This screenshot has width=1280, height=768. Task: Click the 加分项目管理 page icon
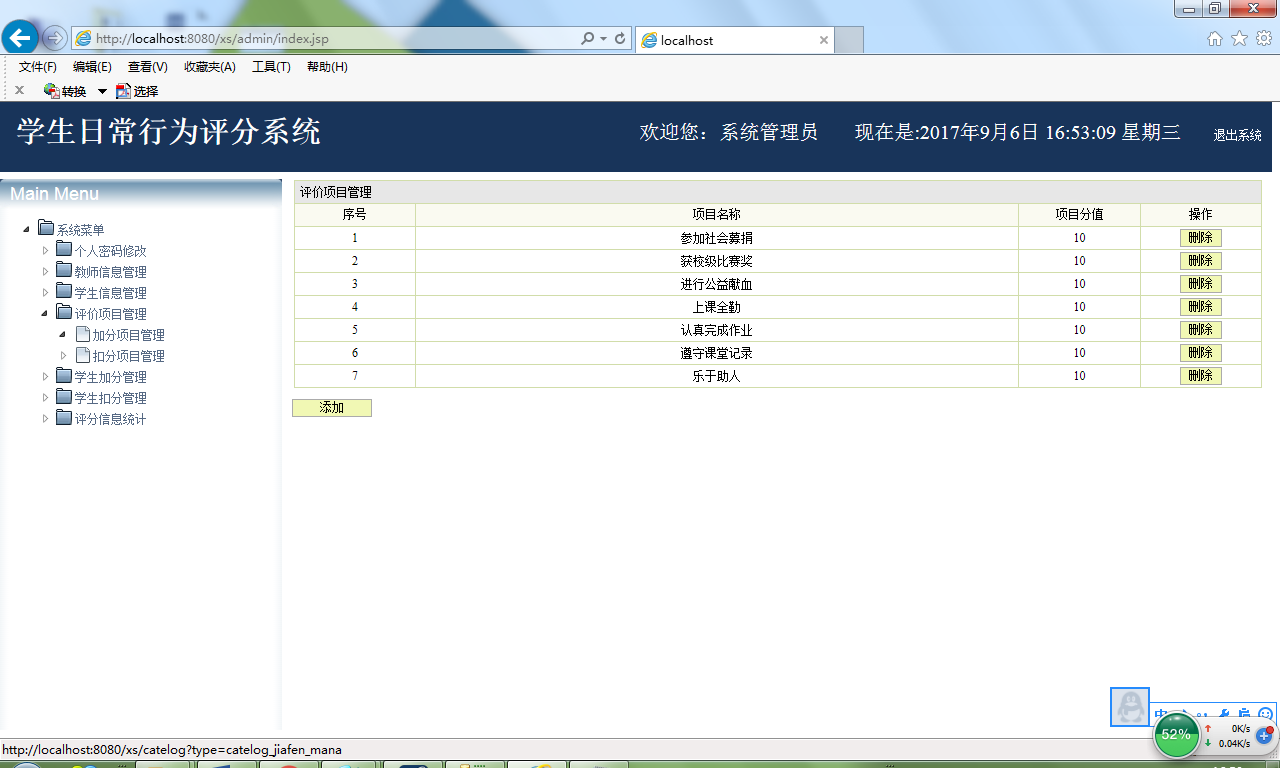[x=82, y=334]
